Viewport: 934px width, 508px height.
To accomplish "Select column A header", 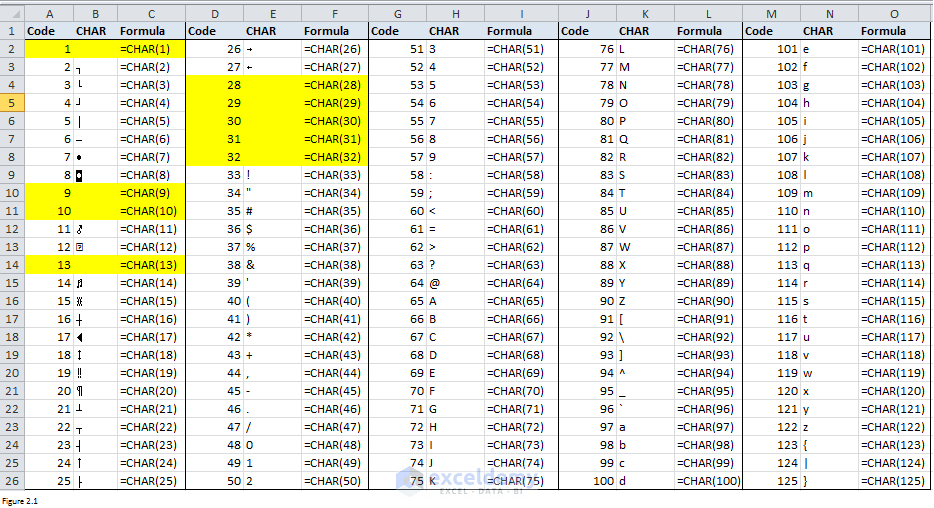I will [49, 14].
